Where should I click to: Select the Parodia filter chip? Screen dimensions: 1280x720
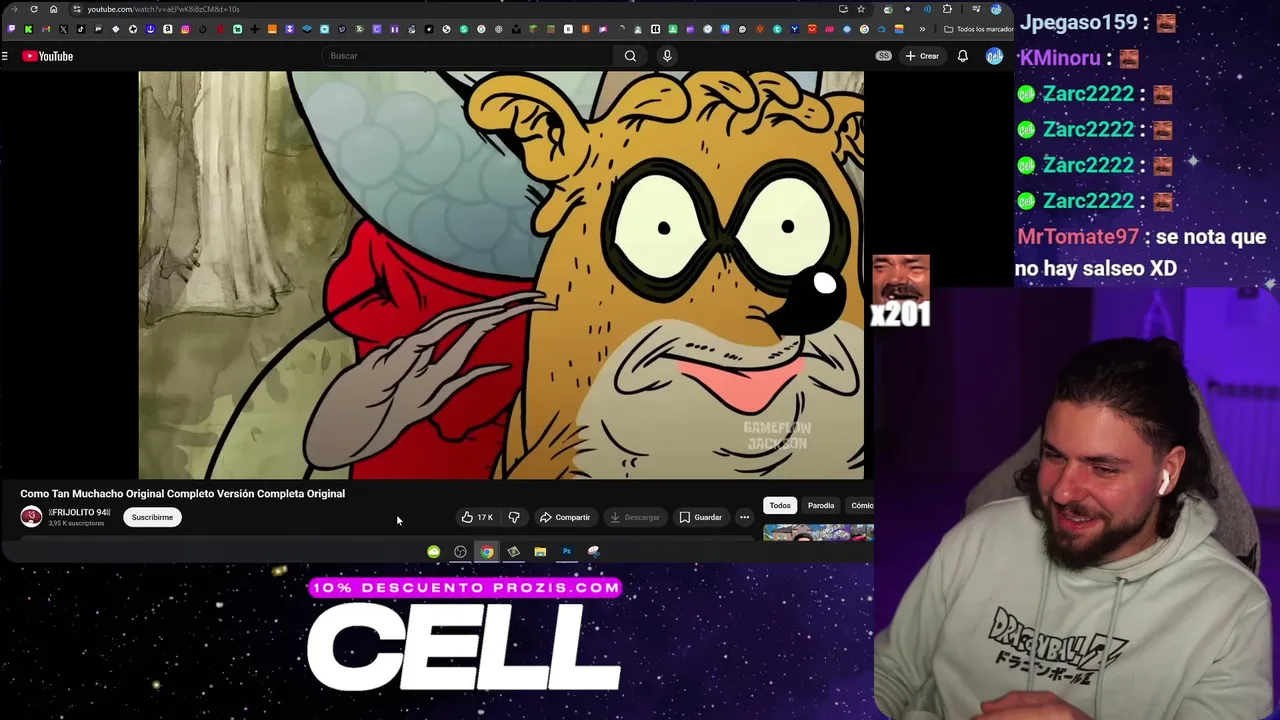point(821,505)
